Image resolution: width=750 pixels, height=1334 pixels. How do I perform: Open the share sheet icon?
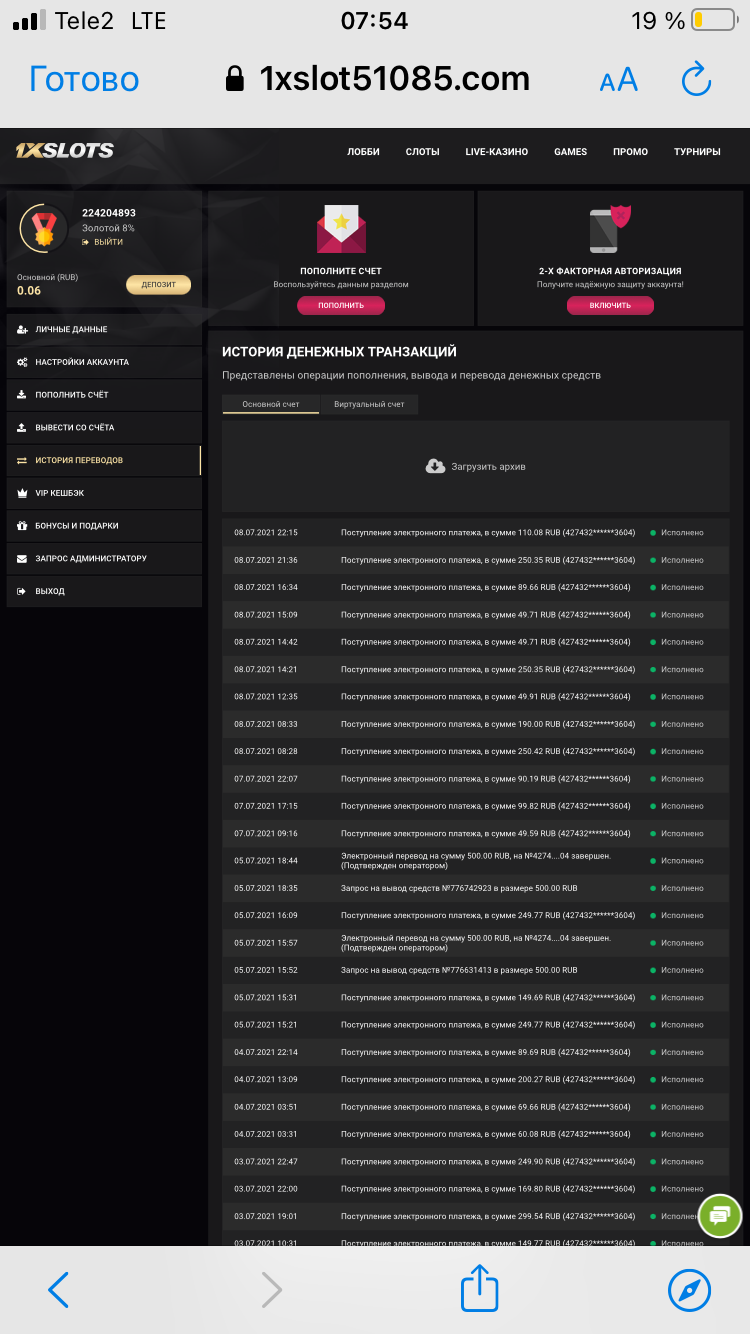click(479, 1289)
